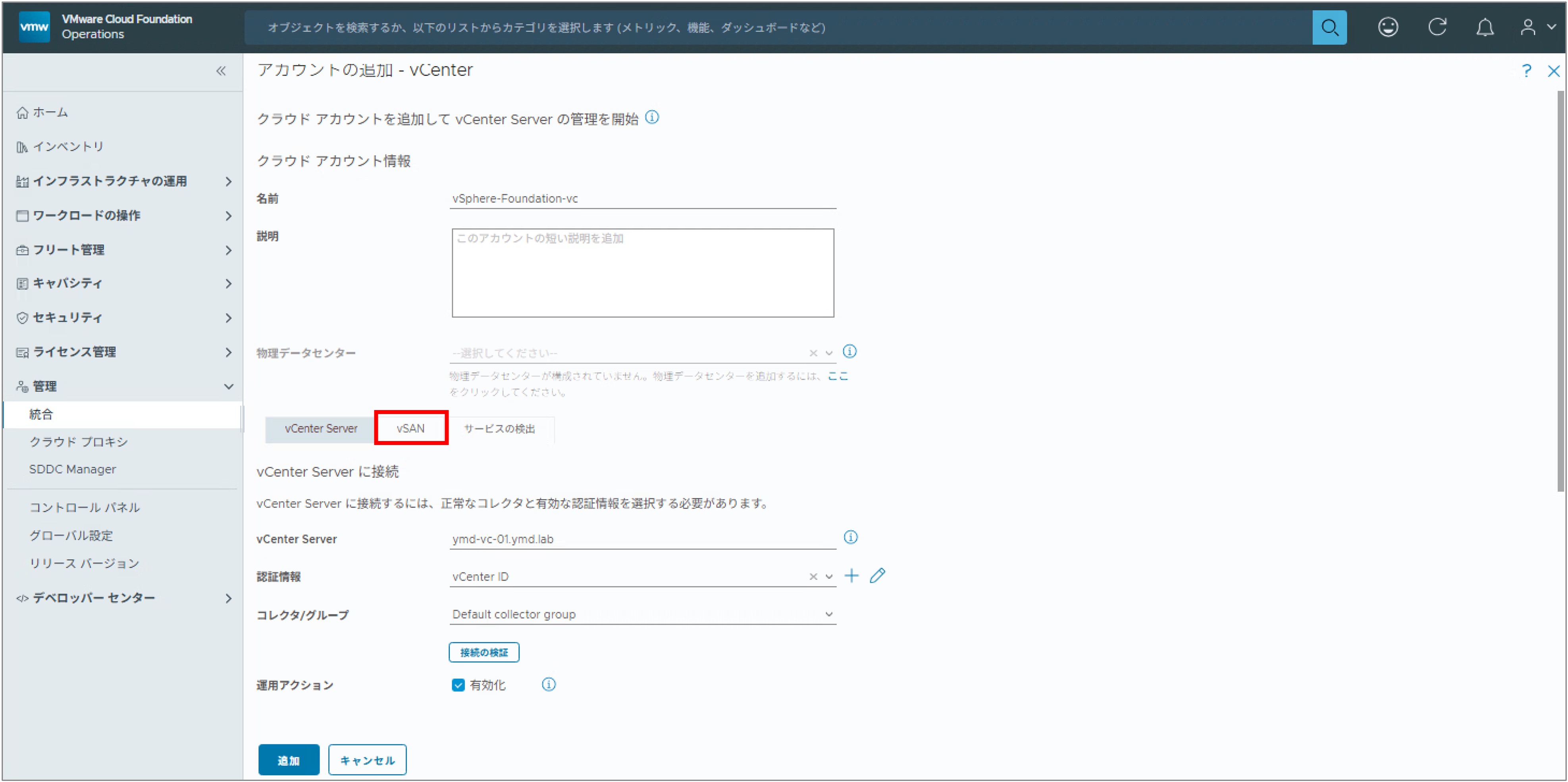
Task: Open SDDC Manager
Action: point(72,469)
